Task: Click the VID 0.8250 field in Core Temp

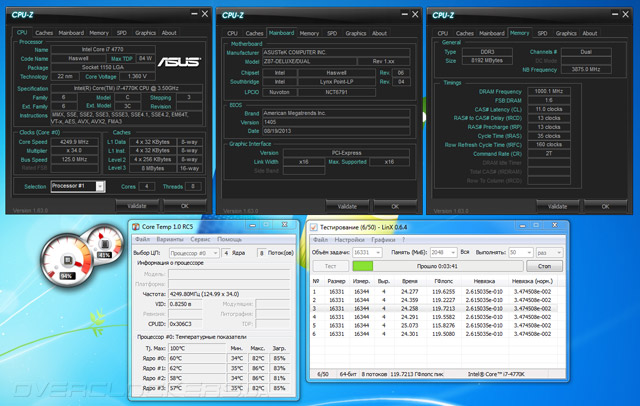Action: click(x=185, y=304)
